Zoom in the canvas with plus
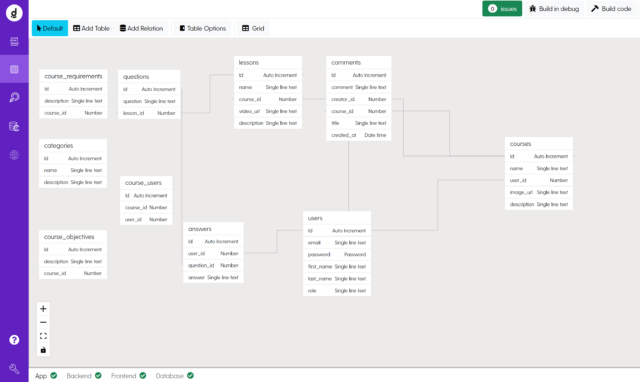This screenshot has height=382, width=640. point(43,309)
